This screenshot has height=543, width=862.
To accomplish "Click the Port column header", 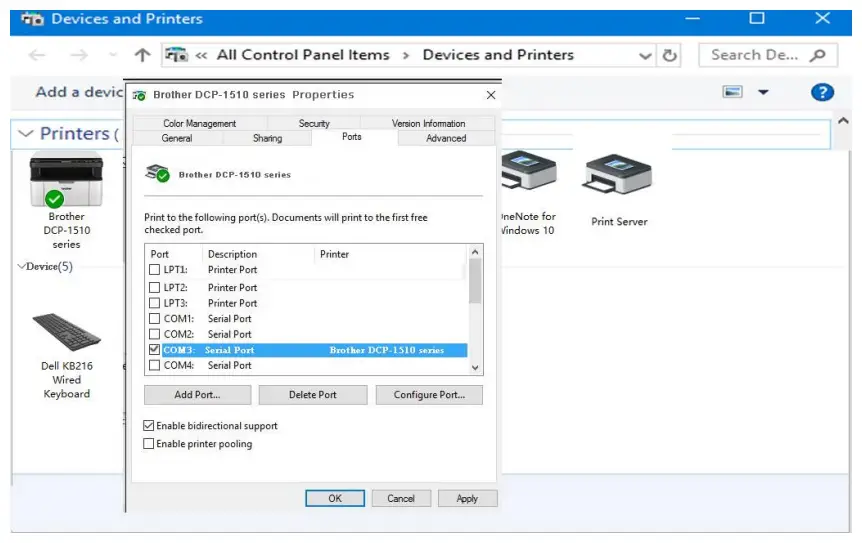I will (159, 254).
